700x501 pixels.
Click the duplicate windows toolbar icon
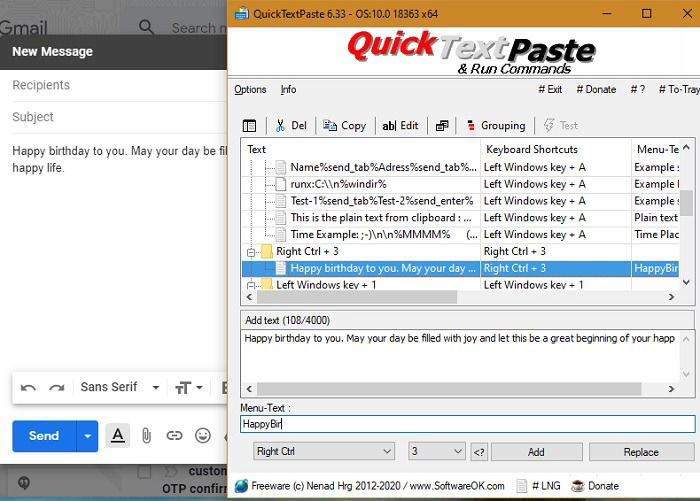click(x=442, y=125)
